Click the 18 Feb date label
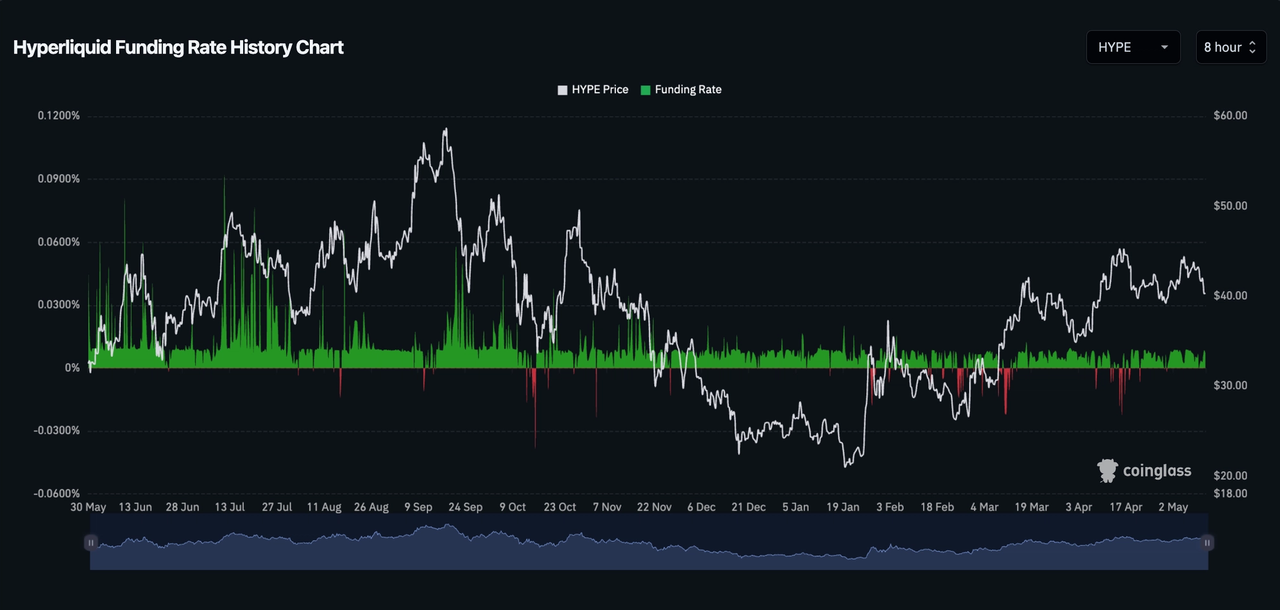The height and width of the screenshot is (610, 1280). [x=937, y=508]
